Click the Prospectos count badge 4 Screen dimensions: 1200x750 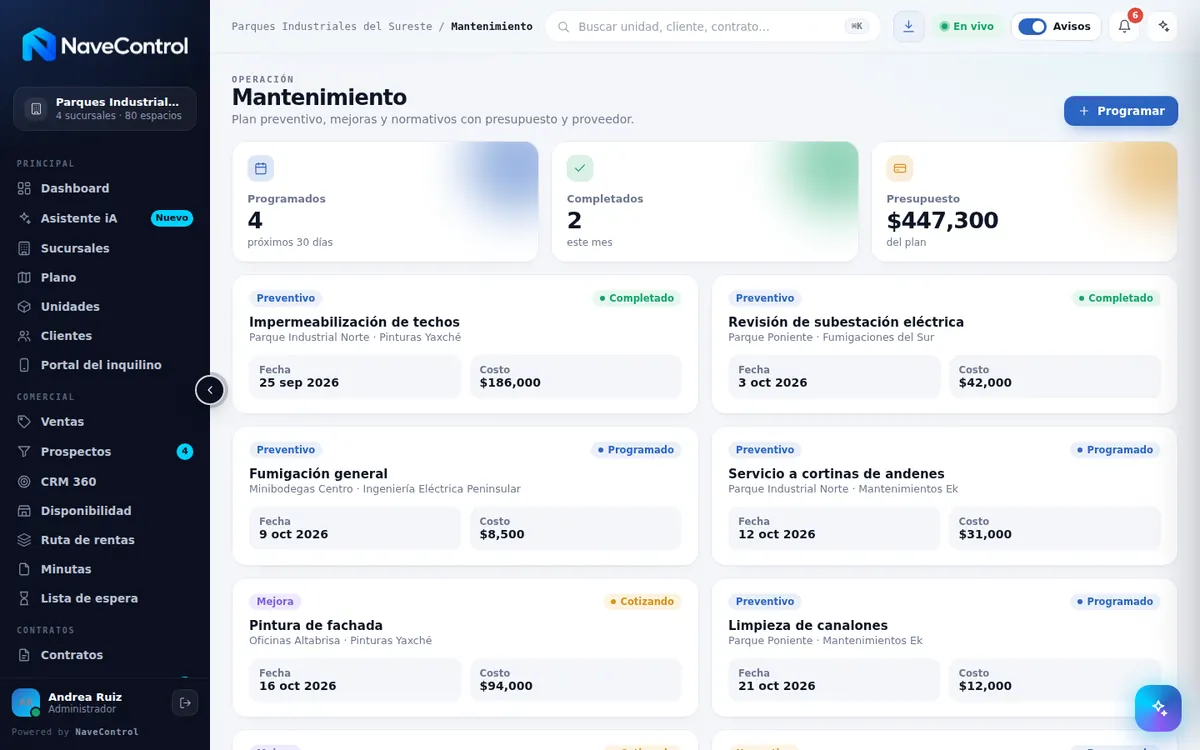(x=185, y=452)
